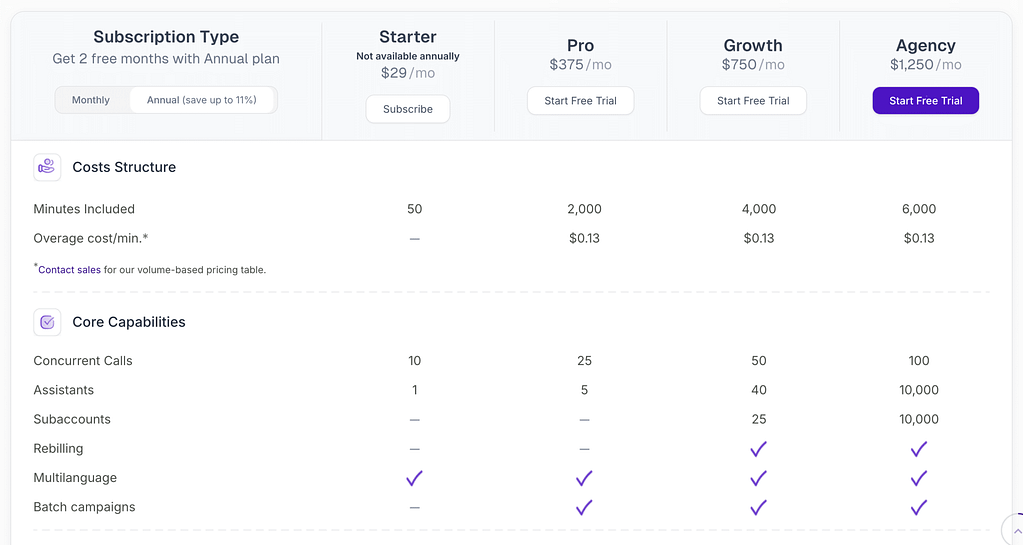Click the Costs Structure hand-coin icon
The height and width of the screenshot is (545, 1023).
(47, 167)
